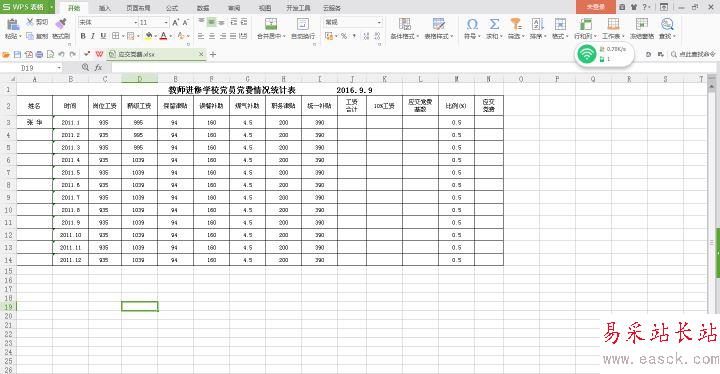The height and width of the screenshot is (374, 720).
Task: Click the Cut scissors icon
Action: click(x=30, y=22)
